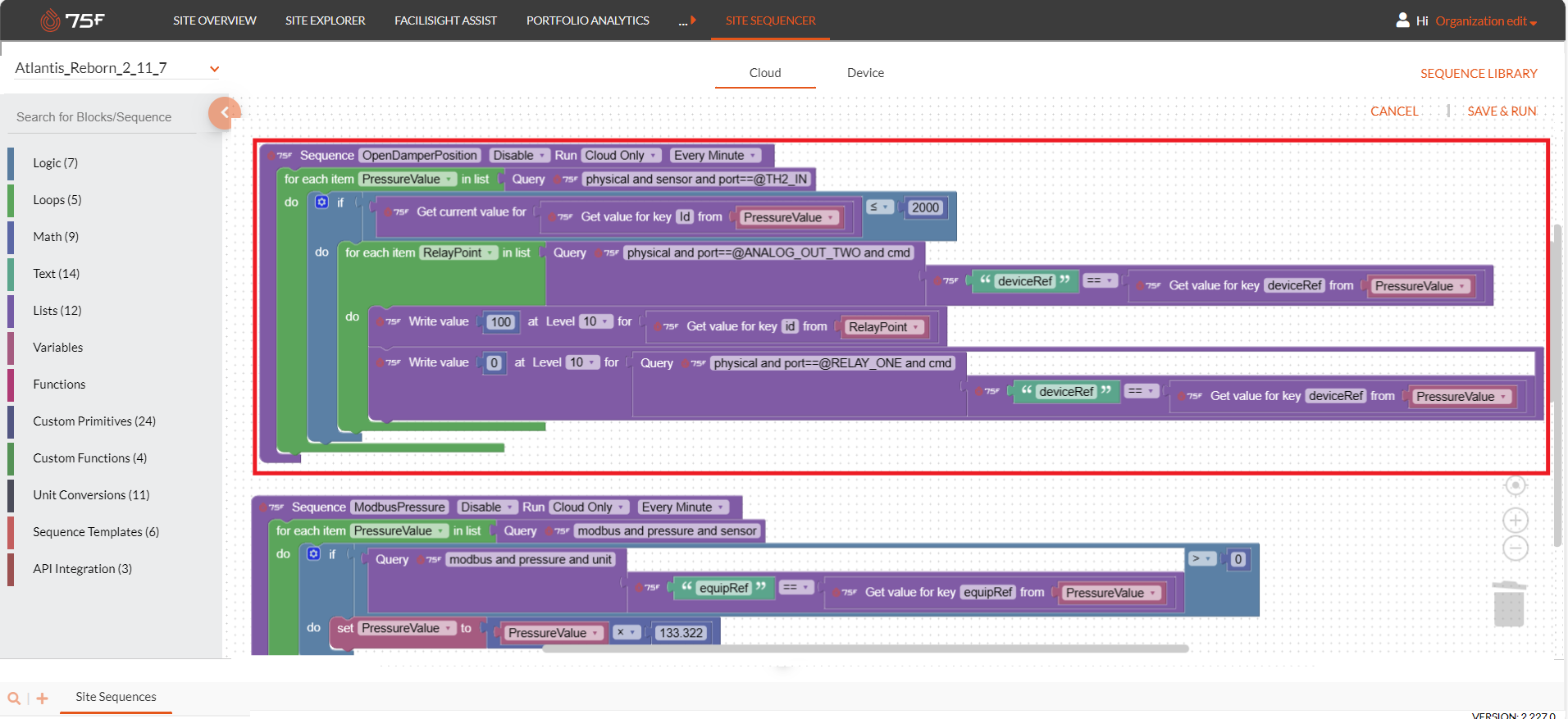The height and width of the screenshot is (719, 1568).
Task: Open Custom Primitives (24) category
Action: point(94,421)
